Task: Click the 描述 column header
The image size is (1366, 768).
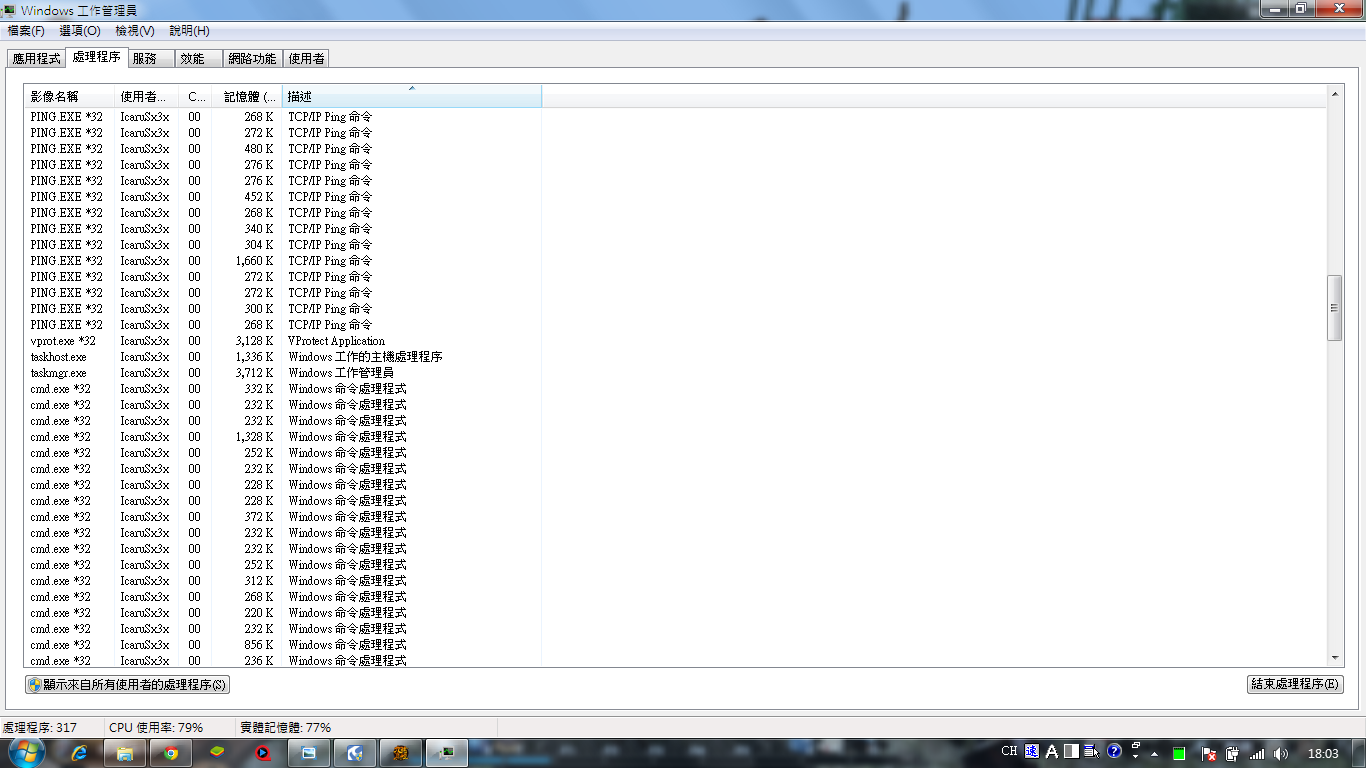Action: tap(412, 97)
